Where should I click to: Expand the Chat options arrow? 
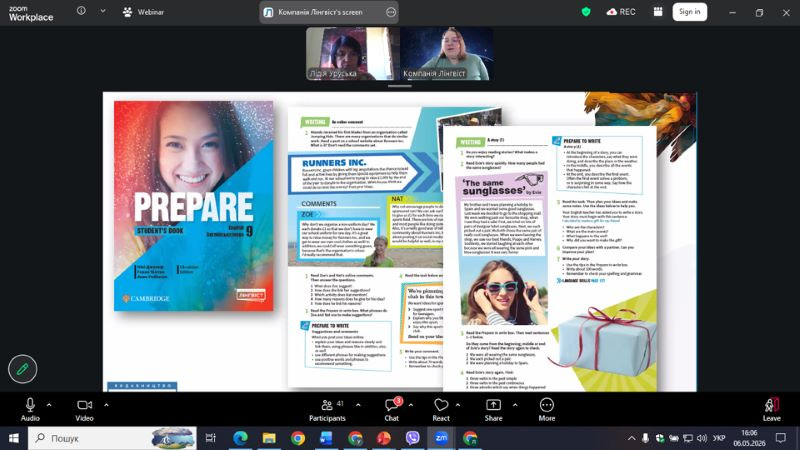click(411, 405)
